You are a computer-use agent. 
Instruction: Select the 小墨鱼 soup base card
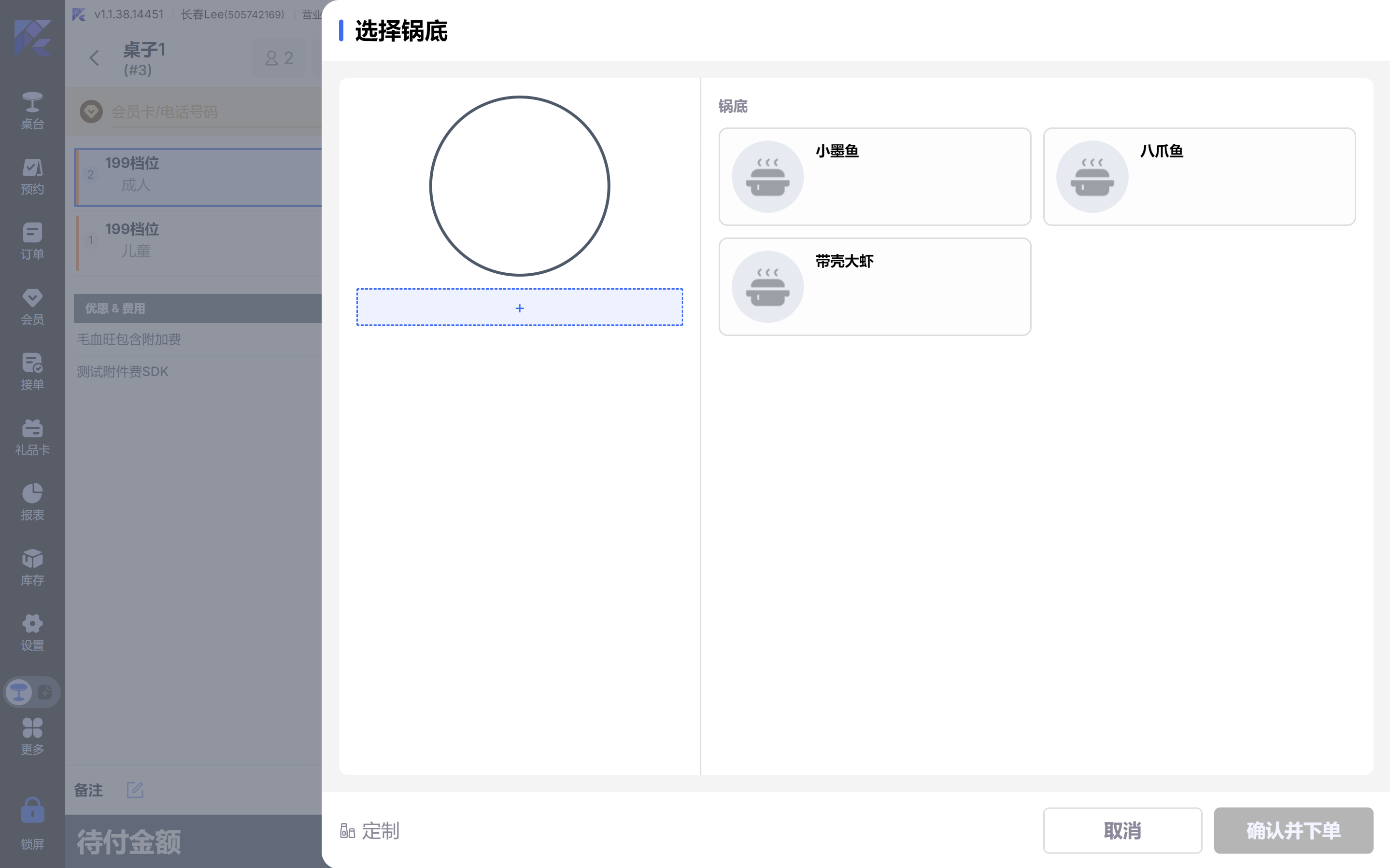(874, 176)
